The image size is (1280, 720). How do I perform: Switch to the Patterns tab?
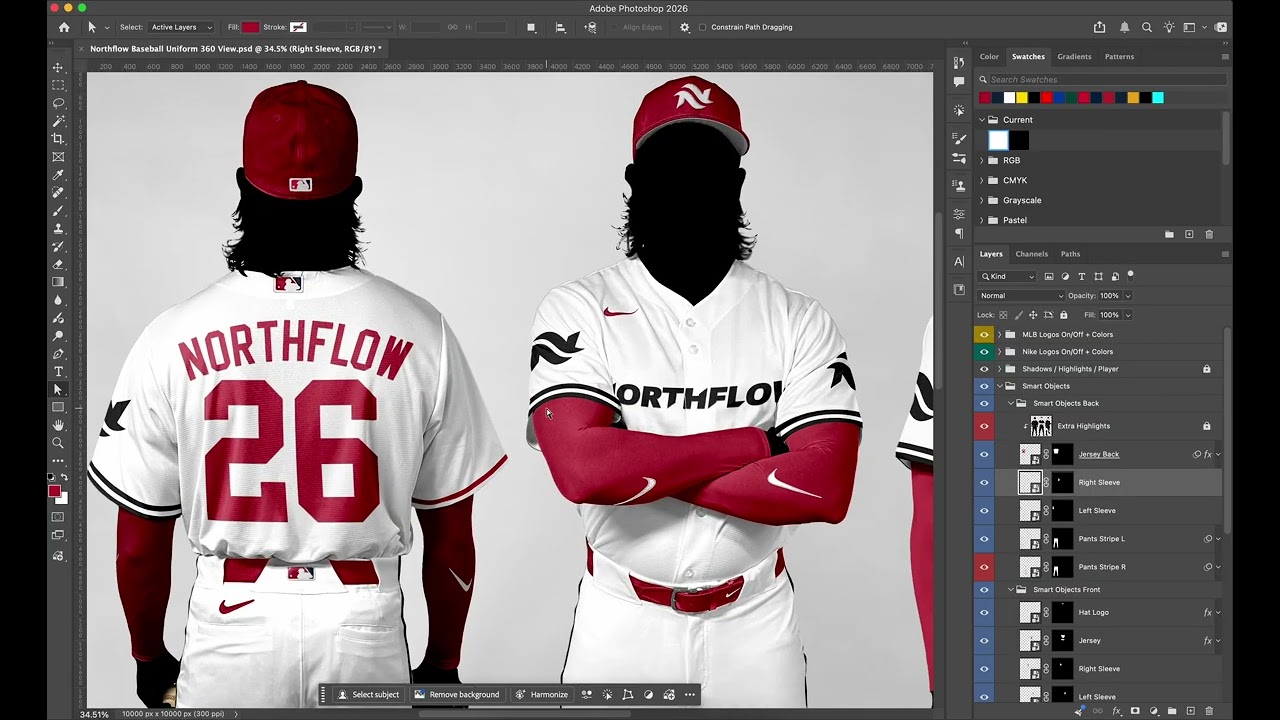coord(1119,56)
